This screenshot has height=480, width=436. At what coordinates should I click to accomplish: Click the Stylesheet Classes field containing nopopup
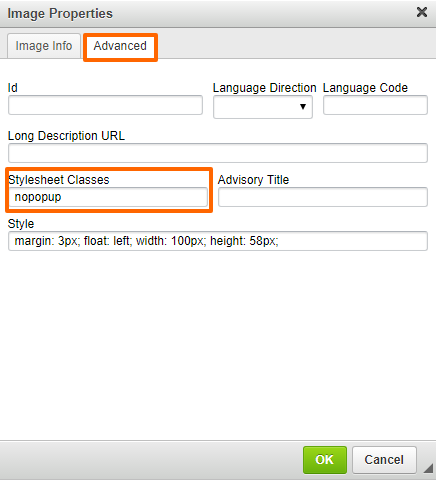click(108, 197)
